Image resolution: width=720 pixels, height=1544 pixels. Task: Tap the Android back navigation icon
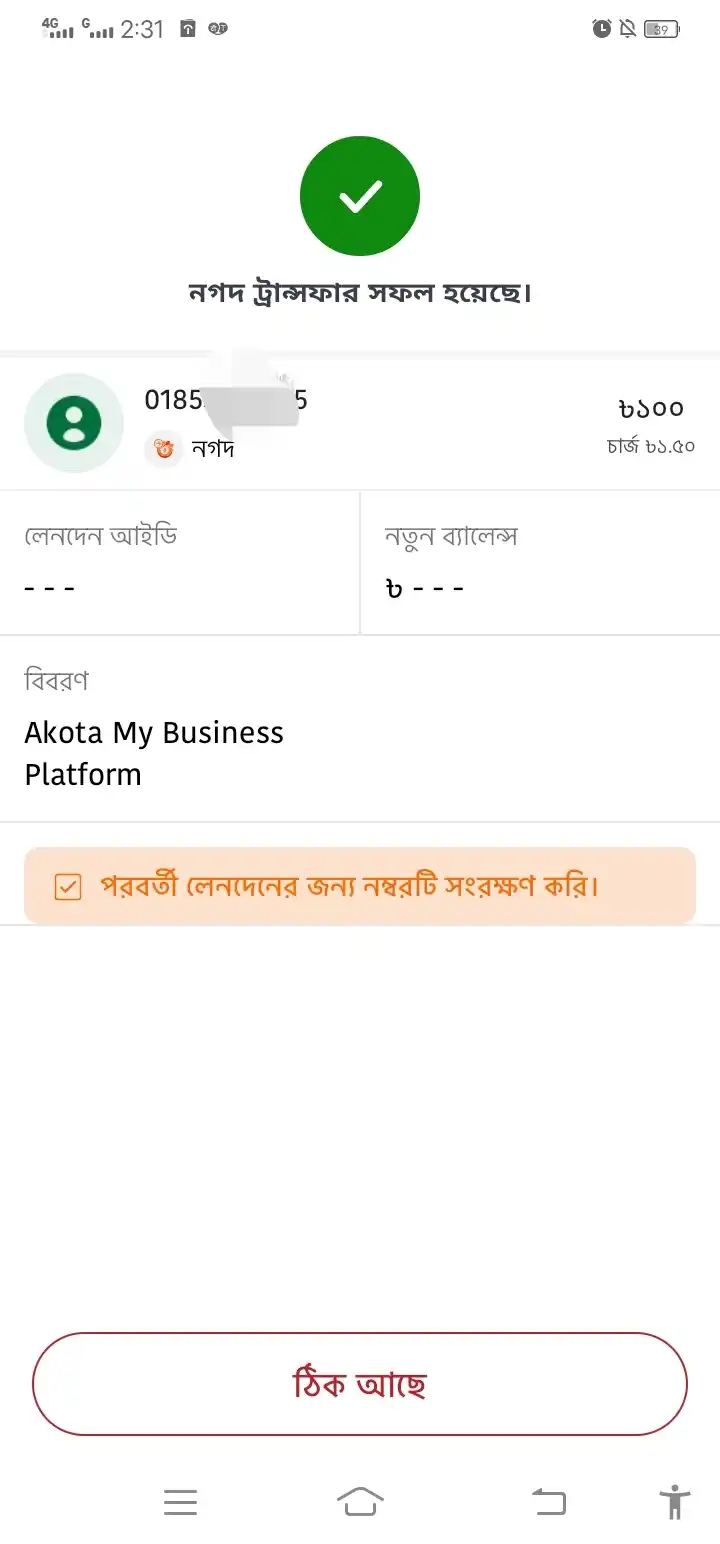tap(548, 1502)
